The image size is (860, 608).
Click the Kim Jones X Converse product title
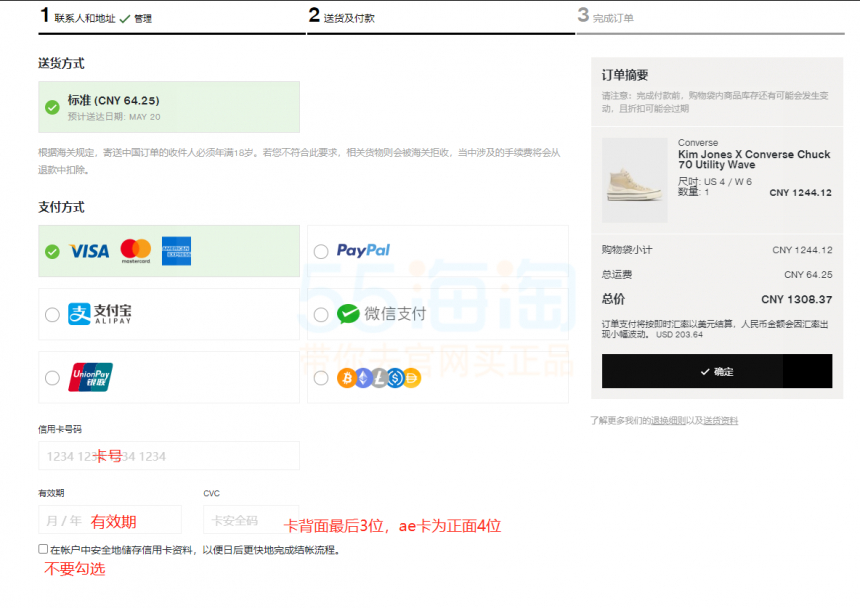click(x=754, y=160)
